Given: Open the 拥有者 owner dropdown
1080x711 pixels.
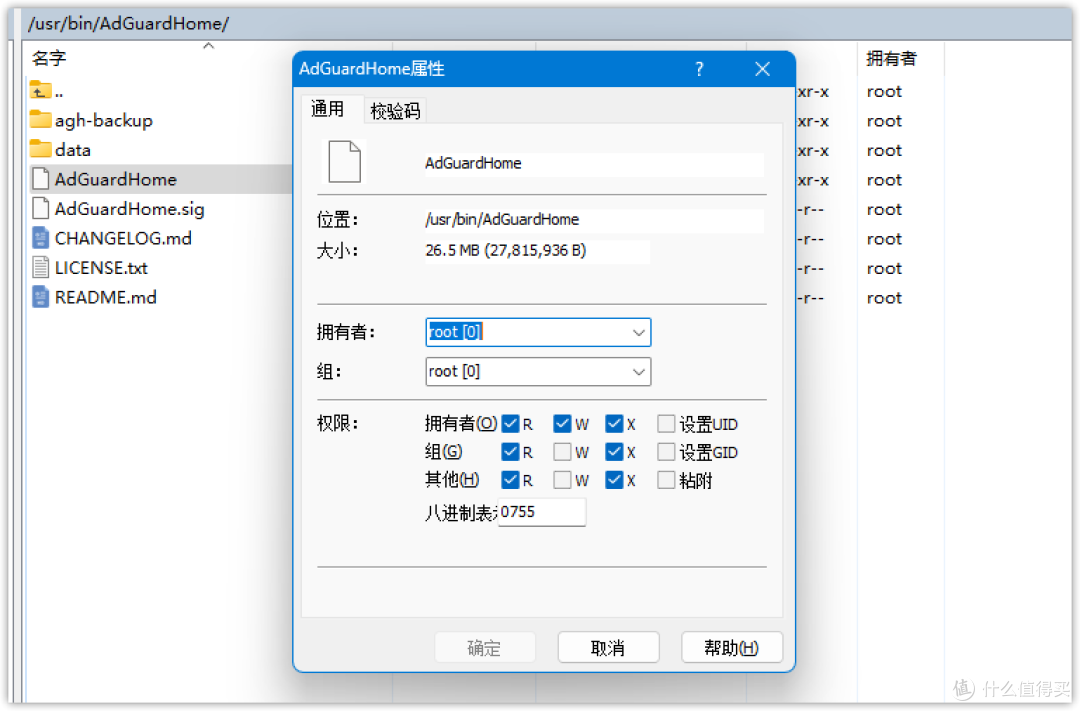Looking at the screenshot, I should (637, 332).
